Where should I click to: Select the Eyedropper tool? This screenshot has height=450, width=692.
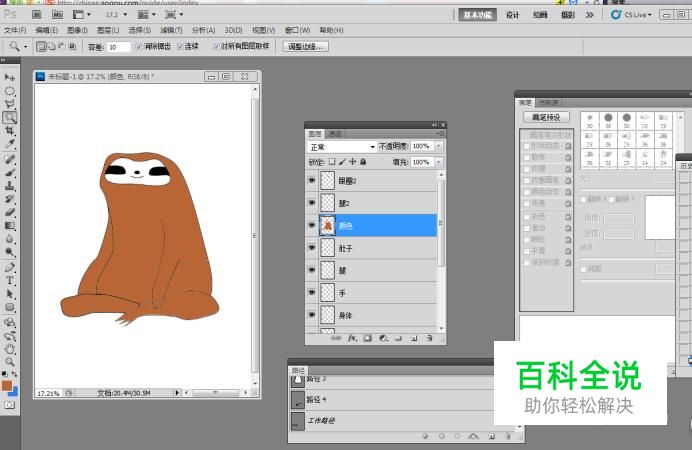10,144
